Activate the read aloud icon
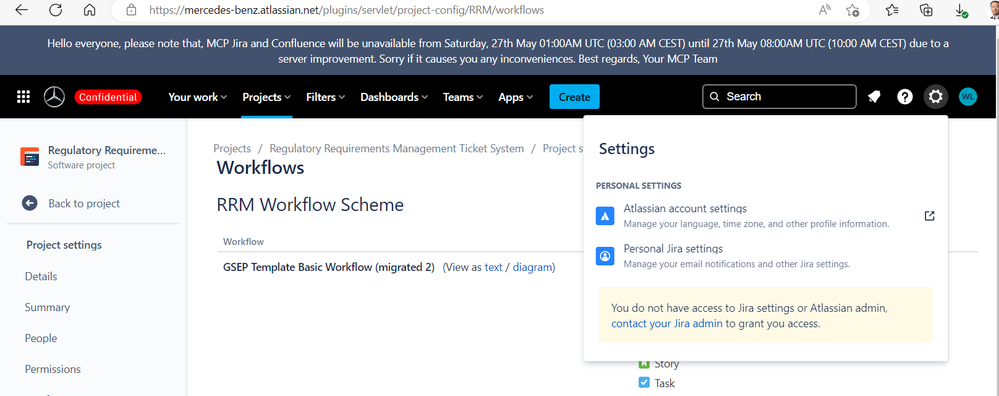This screenshot has height=396, width=999. pyautogui.click(x=825, y=10)
